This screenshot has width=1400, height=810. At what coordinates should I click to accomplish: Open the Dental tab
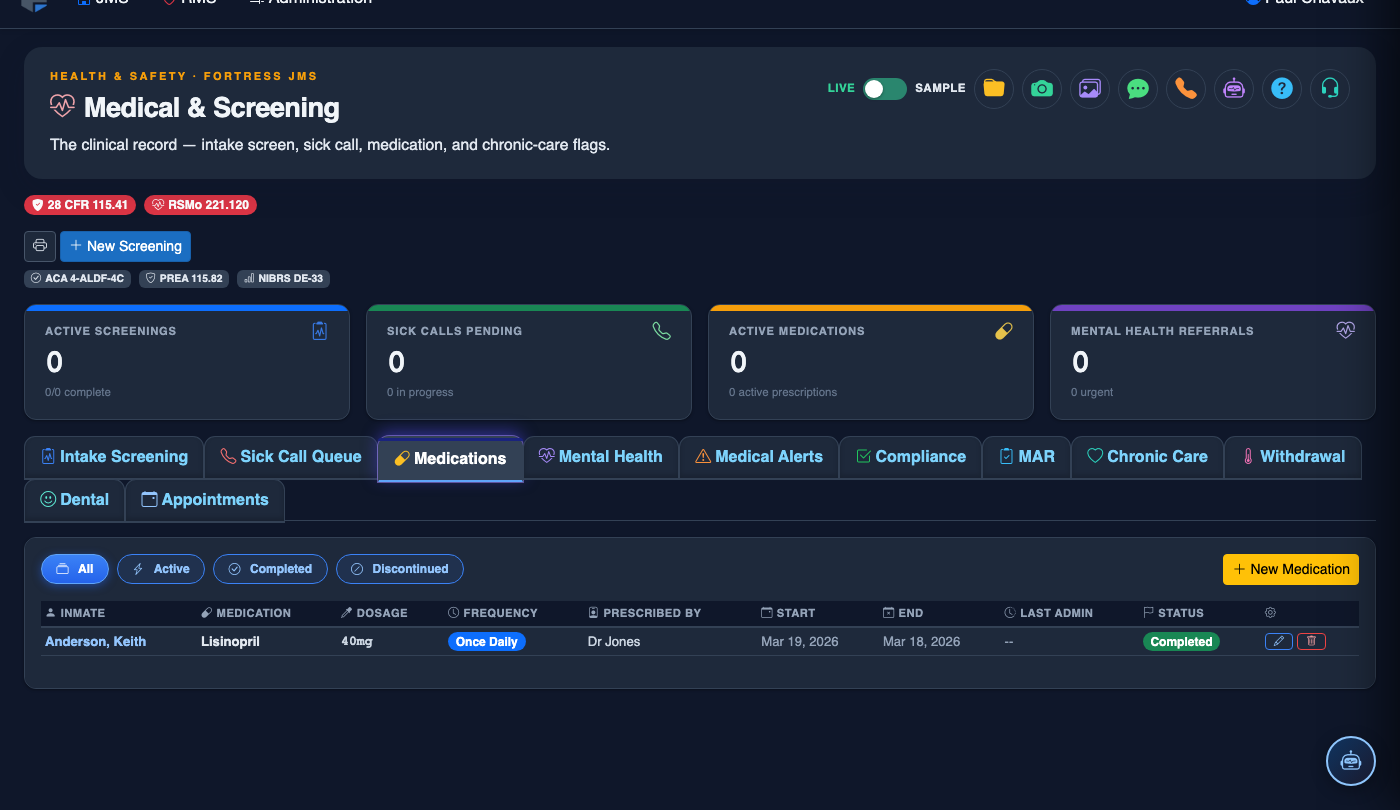75,500
